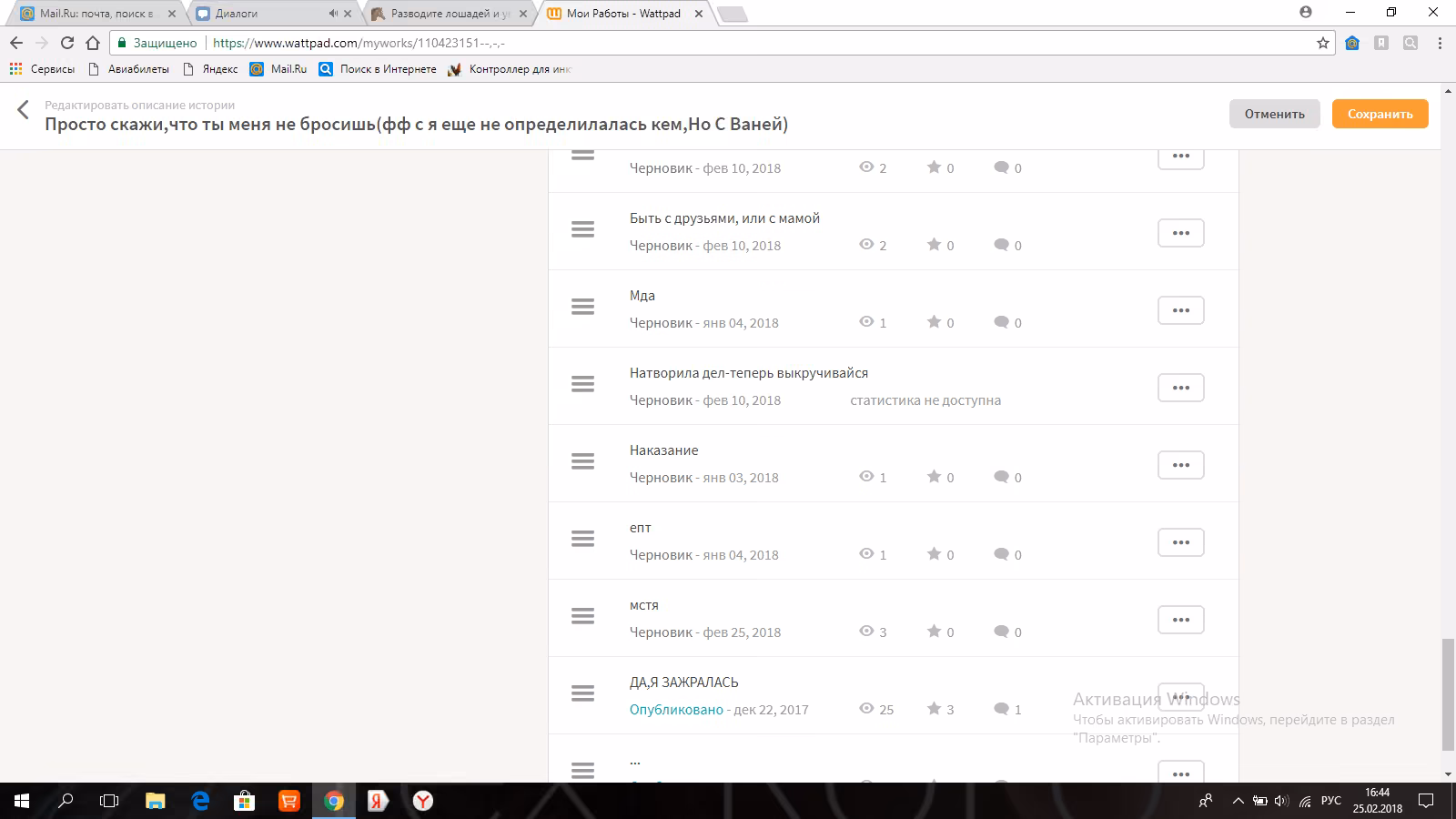This screenshot has height=819, width=1456.
Task: Open the browser Home page button
Action: (x=93, y=43)
